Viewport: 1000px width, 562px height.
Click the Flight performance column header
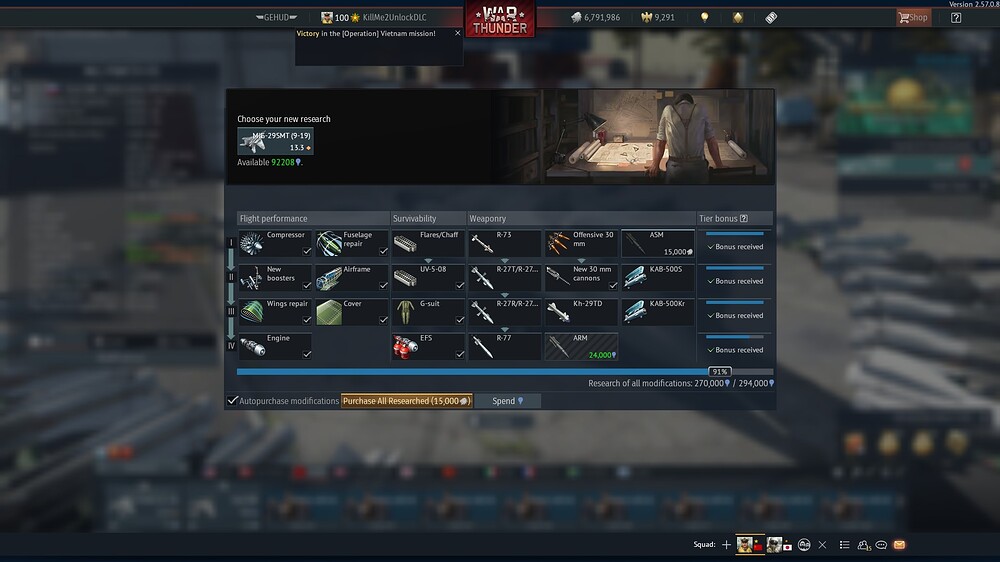point(313,218)
